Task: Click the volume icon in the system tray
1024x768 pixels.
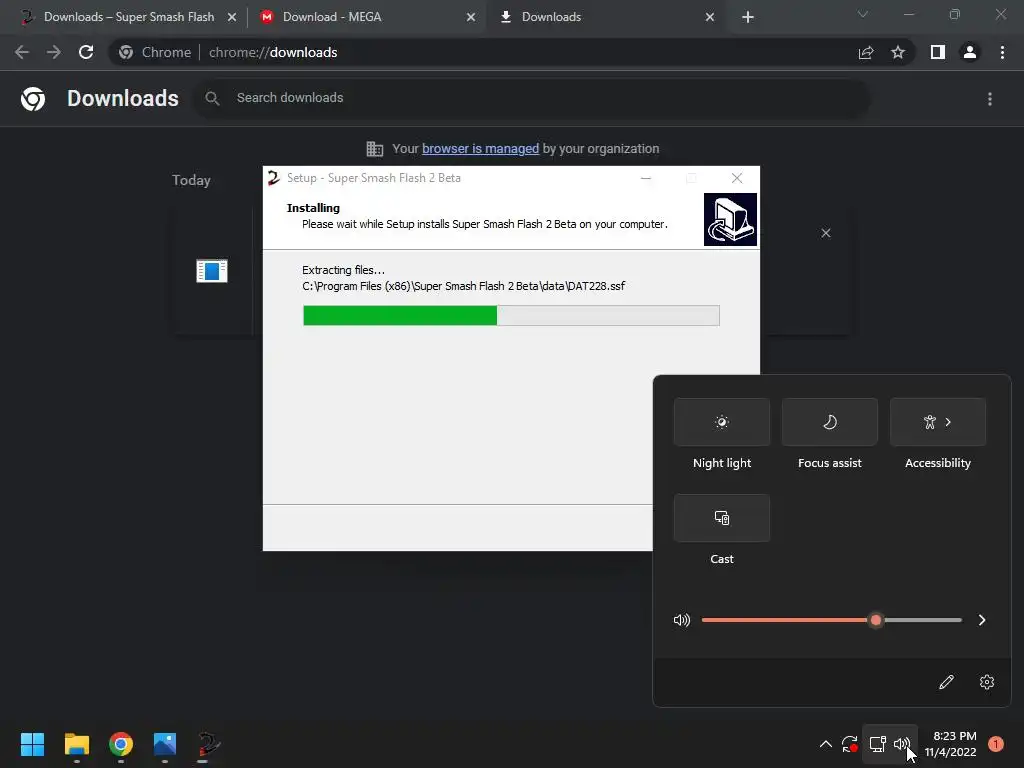Action: 902,744
